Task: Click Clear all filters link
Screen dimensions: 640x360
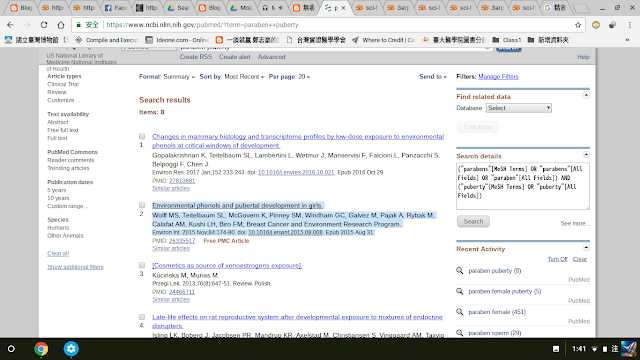Action: [58, 253]
